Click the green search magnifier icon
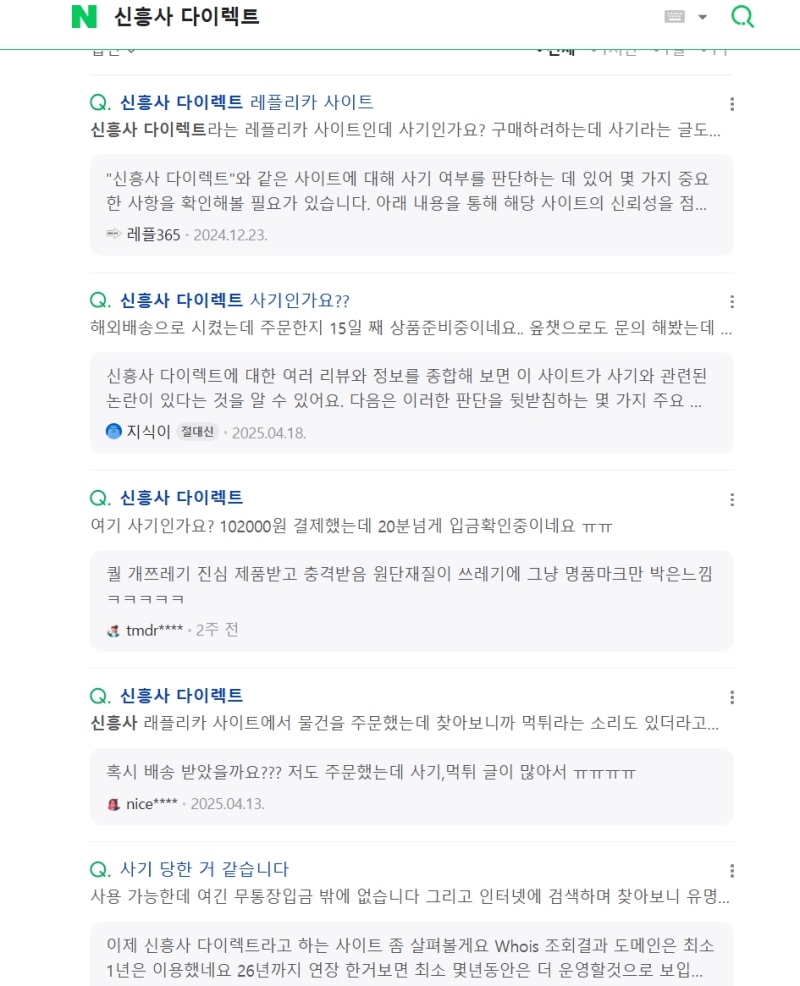 [x=742, y=17]
